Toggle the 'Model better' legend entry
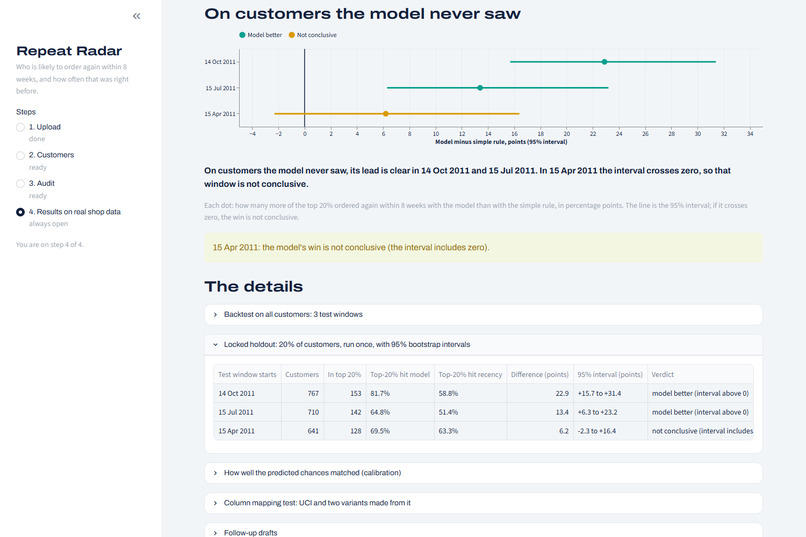The image size is (806, 537). coord(261,35)
